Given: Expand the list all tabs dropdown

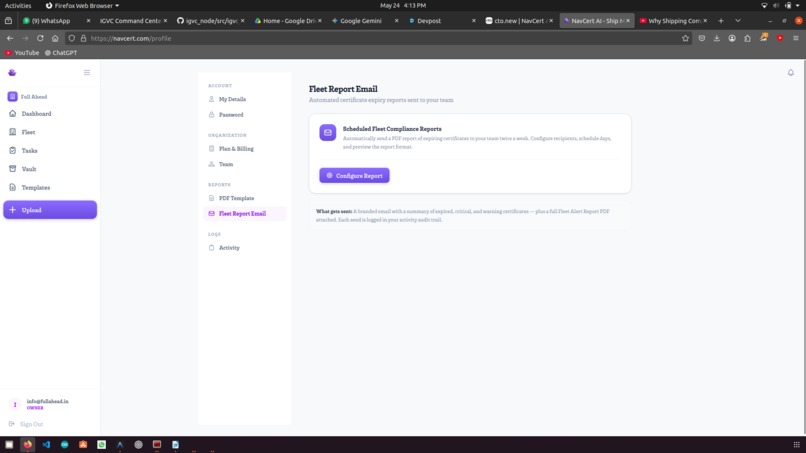Looking at the screenshot, I should [738, 21].
